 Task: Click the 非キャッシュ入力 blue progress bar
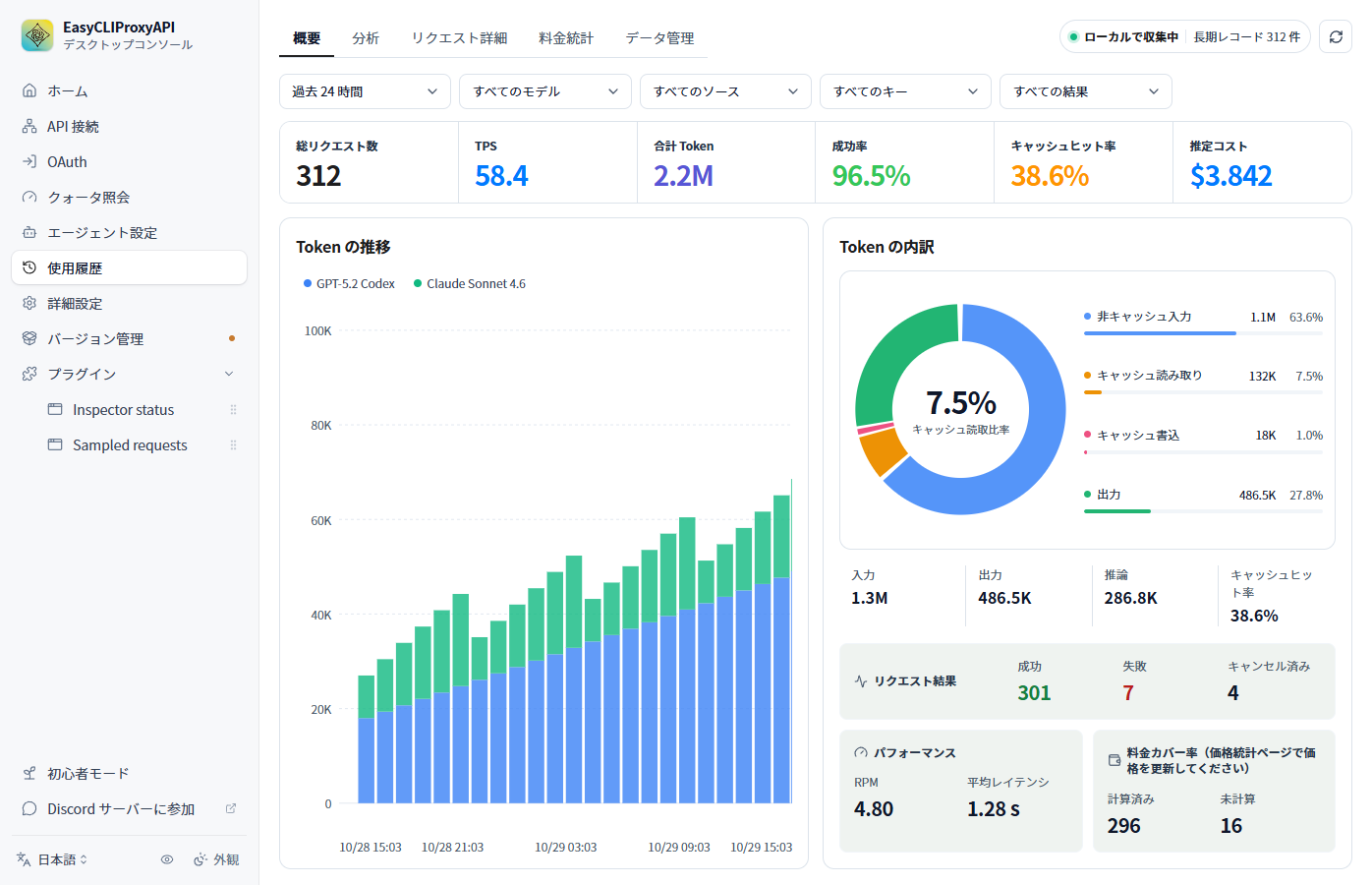click(1160, 333)
